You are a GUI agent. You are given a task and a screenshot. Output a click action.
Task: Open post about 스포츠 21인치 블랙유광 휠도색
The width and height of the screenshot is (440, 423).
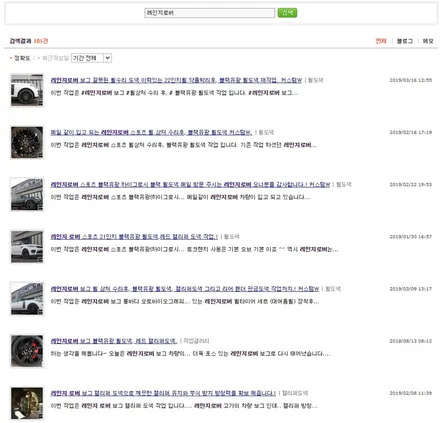click(134, 237)
